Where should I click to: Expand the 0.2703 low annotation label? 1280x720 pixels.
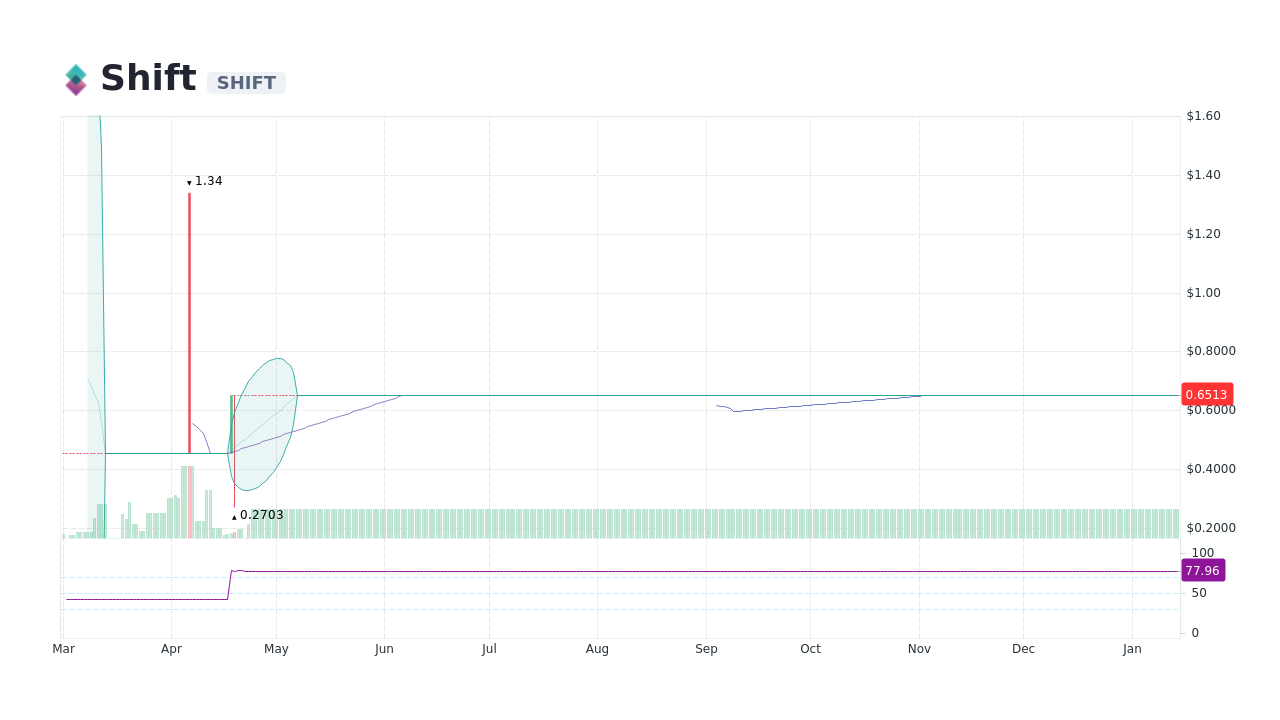(262, 514)
